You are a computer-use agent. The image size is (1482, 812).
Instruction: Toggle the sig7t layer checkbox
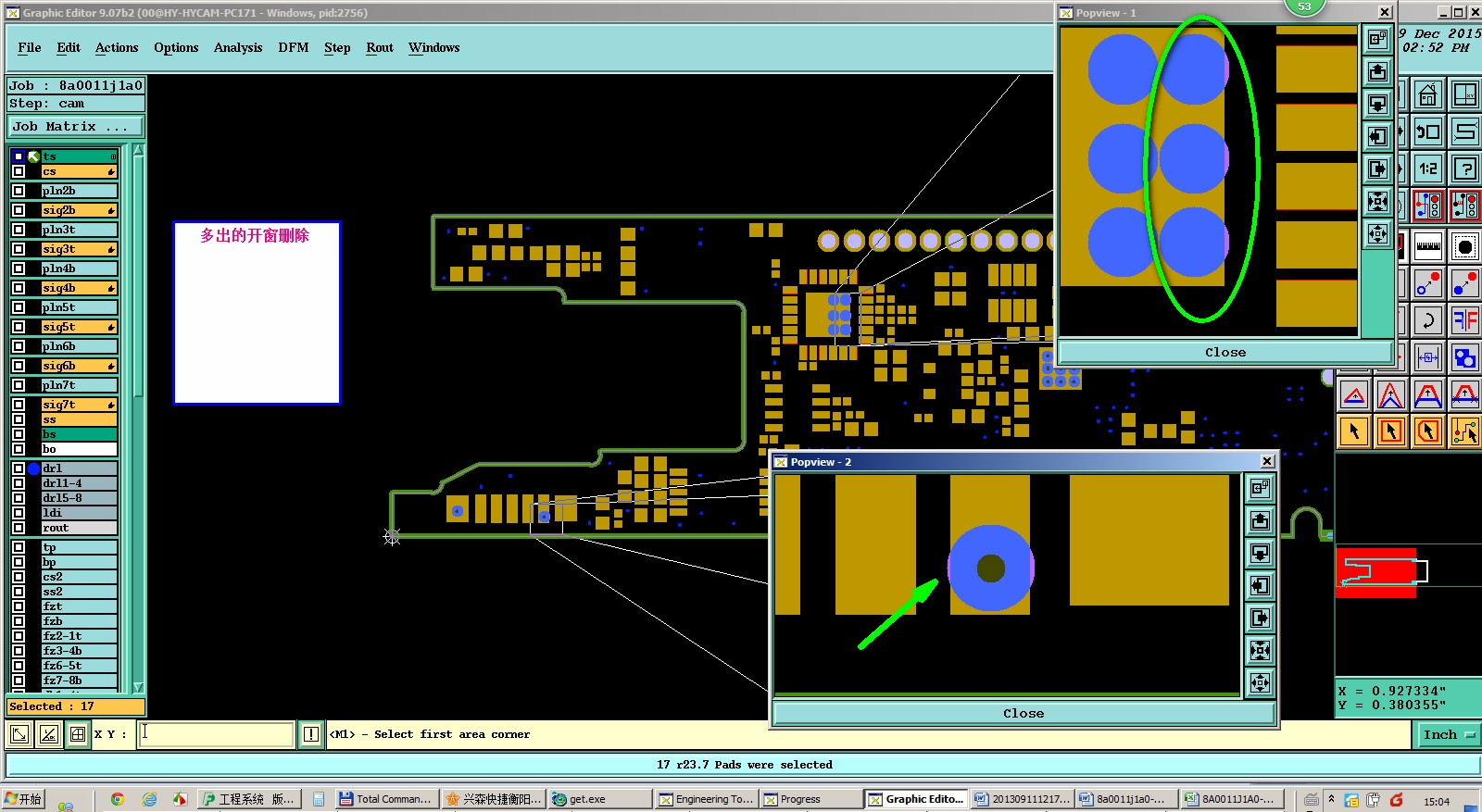click(x=19, y=405)
